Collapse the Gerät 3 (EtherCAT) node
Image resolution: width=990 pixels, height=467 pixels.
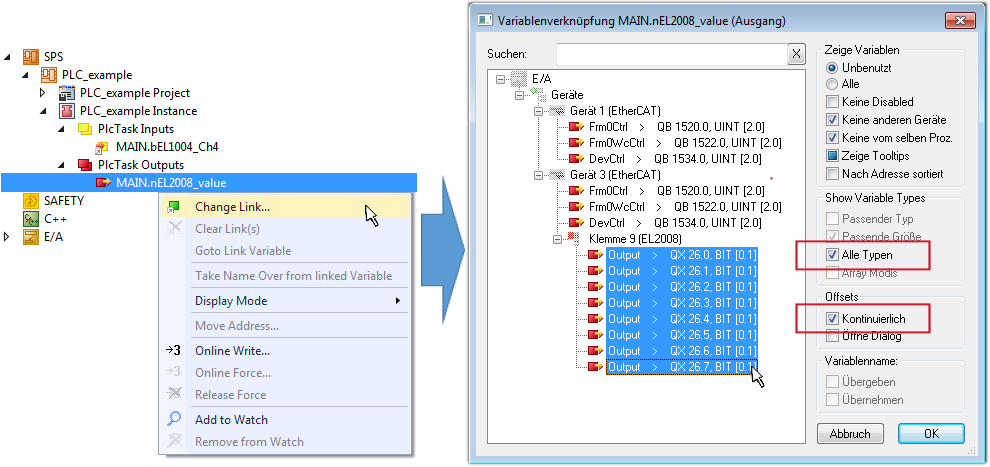click(x=539, y=175)
